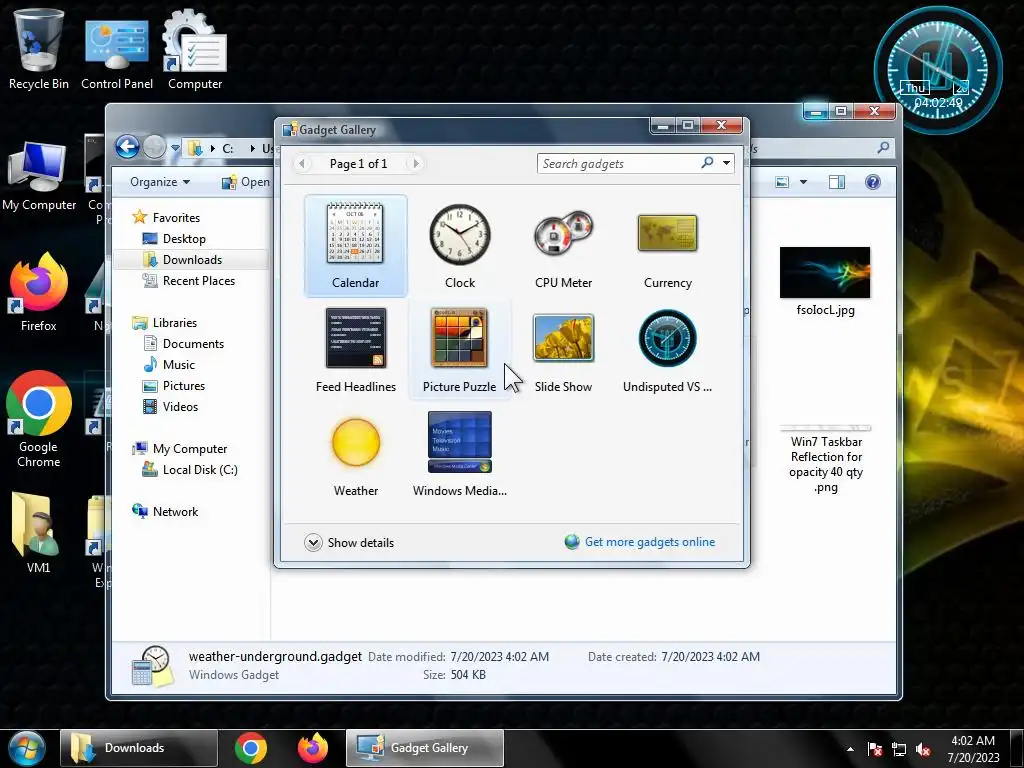Select Local Disk (C:) in navigation pane
This screenshot has width=1024, height=768.
[x=190, y=470]
